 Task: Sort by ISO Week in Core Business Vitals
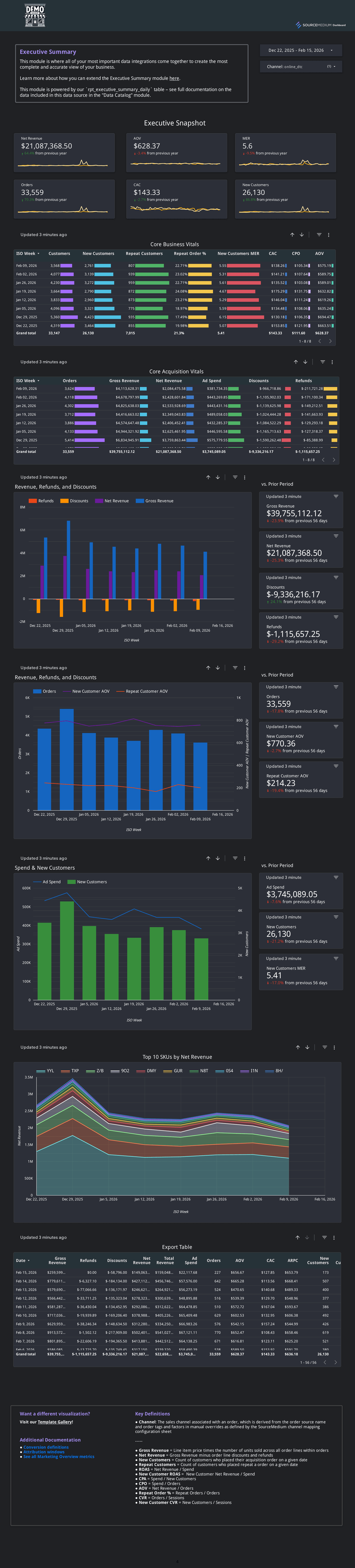click(27, 253)
